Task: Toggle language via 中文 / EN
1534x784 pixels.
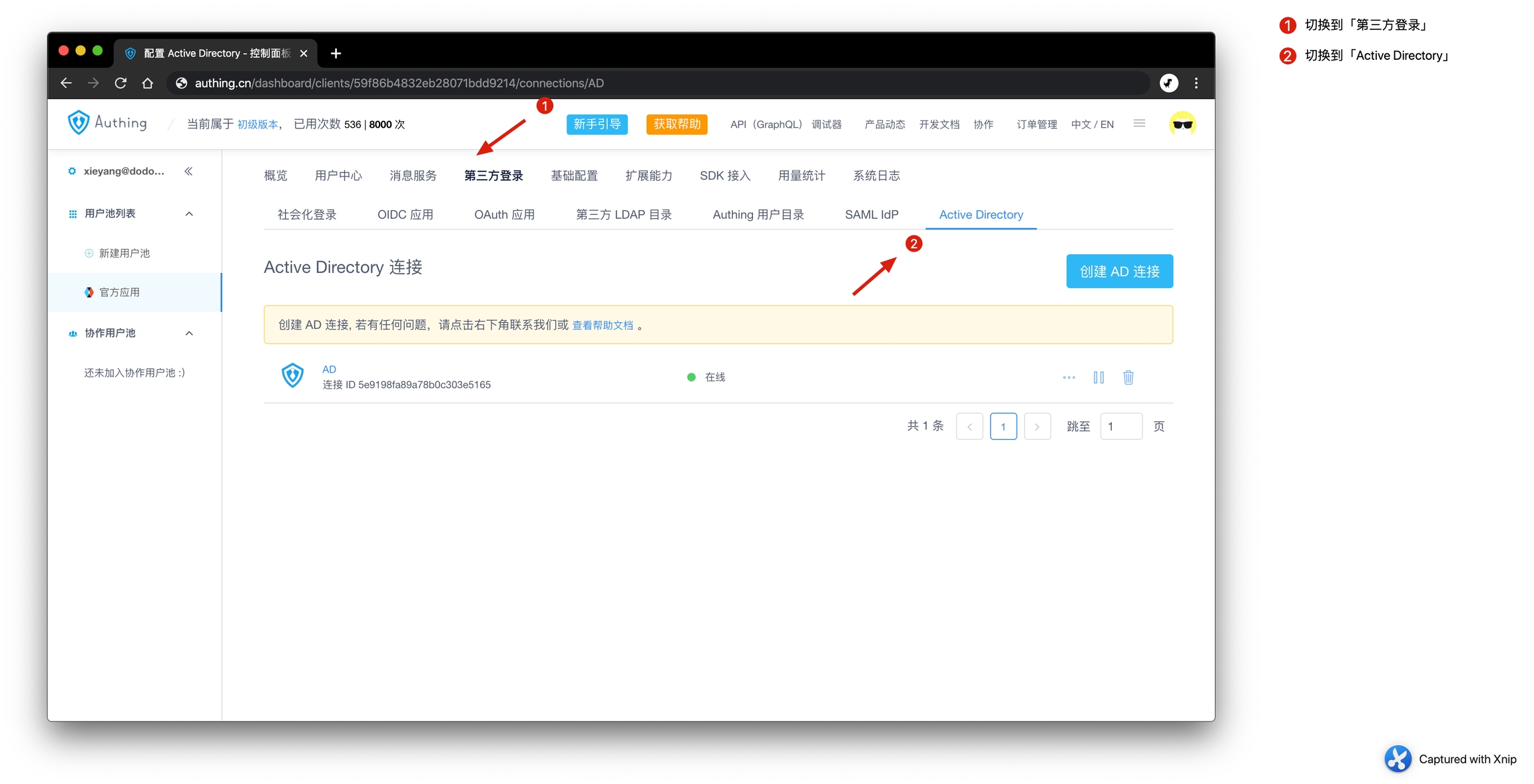Action: 1092,124
